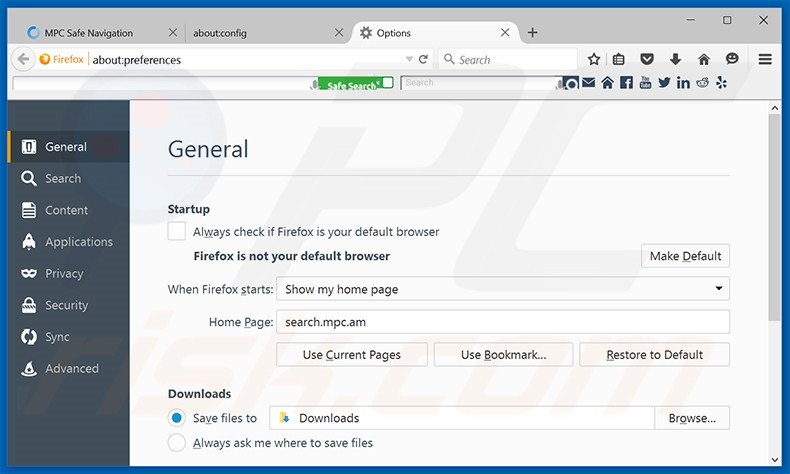Click the back navigation arrow

[23, 59]
